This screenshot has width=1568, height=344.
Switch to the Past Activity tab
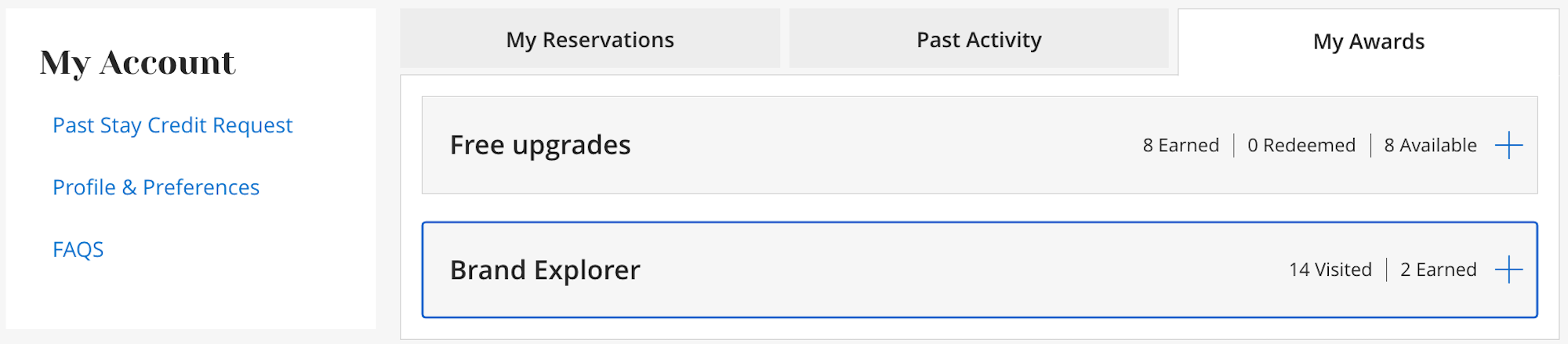coord(979,39)
